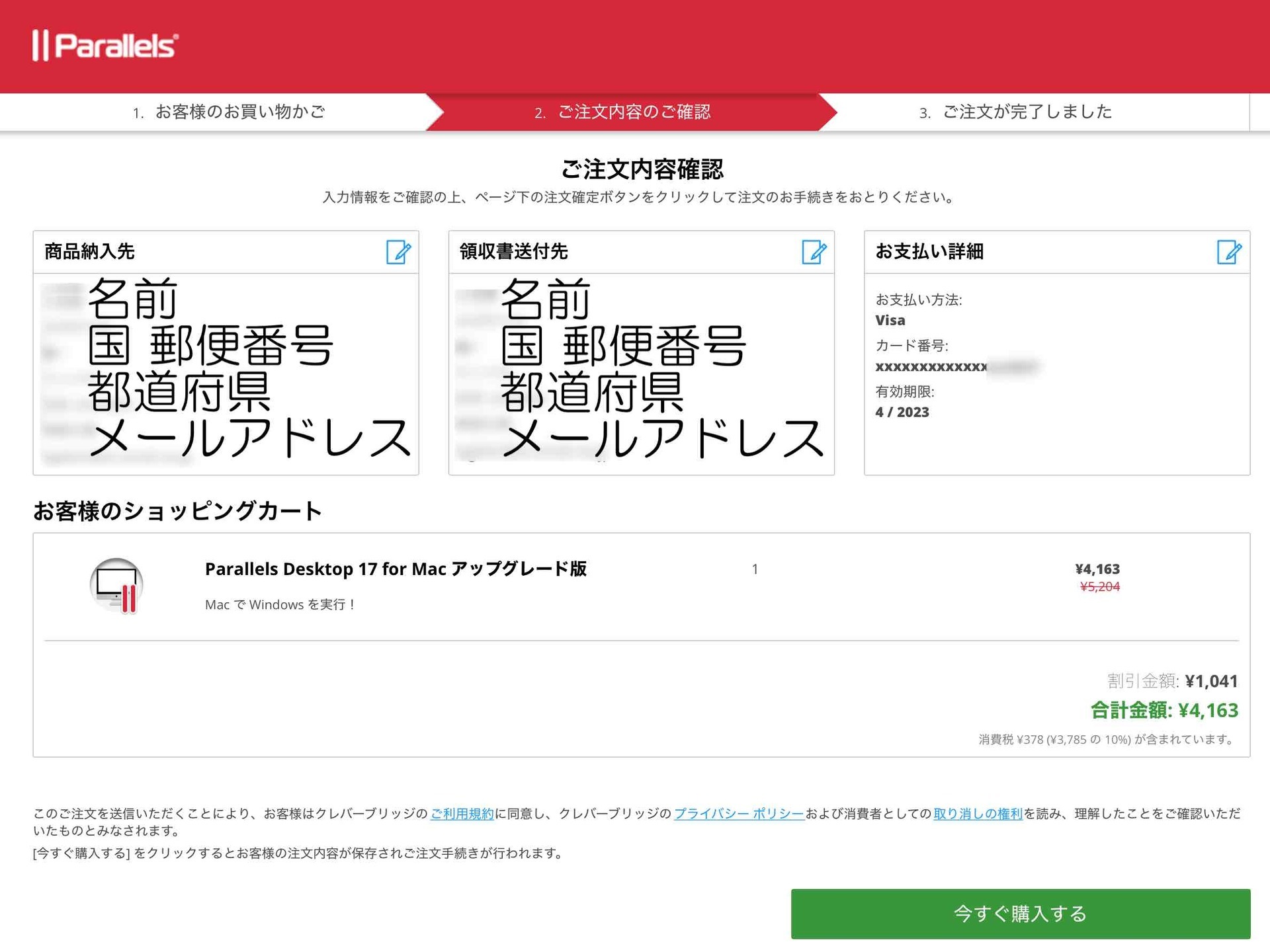This screenshot has height=952, width=1270.
Task: Edit the 領収書送付先 billing address
Action: point(814,252)
